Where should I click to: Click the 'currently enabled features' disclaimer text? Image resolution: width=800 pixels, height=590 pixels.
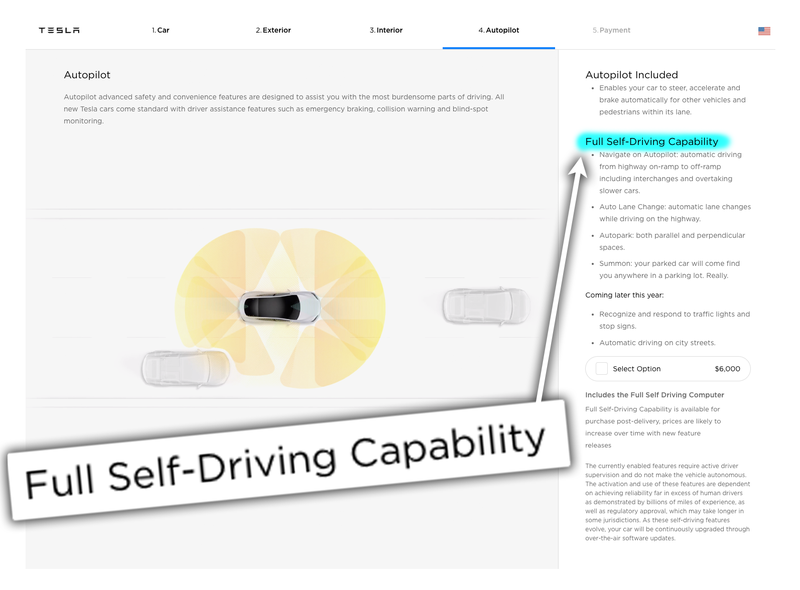[667, 502]
